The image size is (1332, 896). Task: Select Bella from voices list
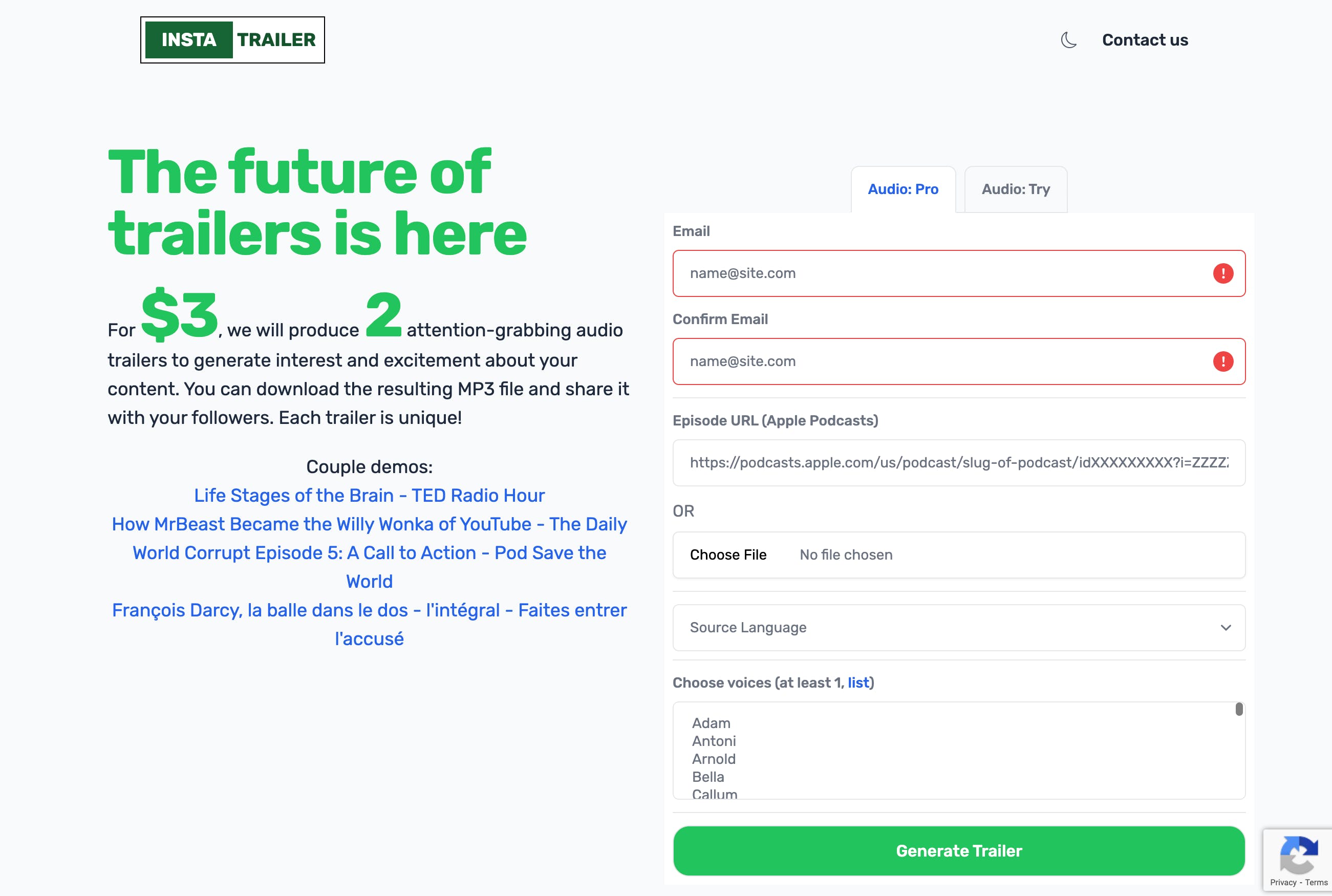point(708,777)
